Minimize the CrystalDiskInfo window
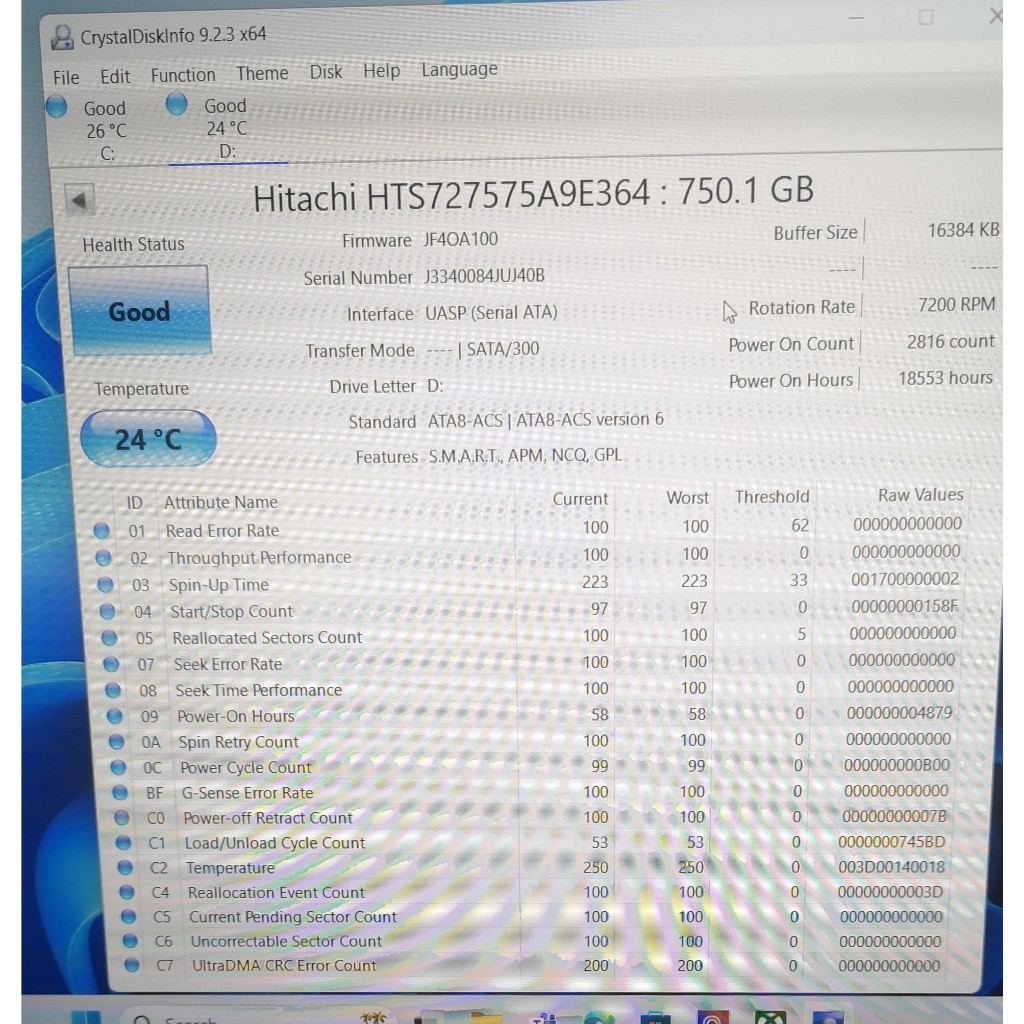 tap(856, 18)
